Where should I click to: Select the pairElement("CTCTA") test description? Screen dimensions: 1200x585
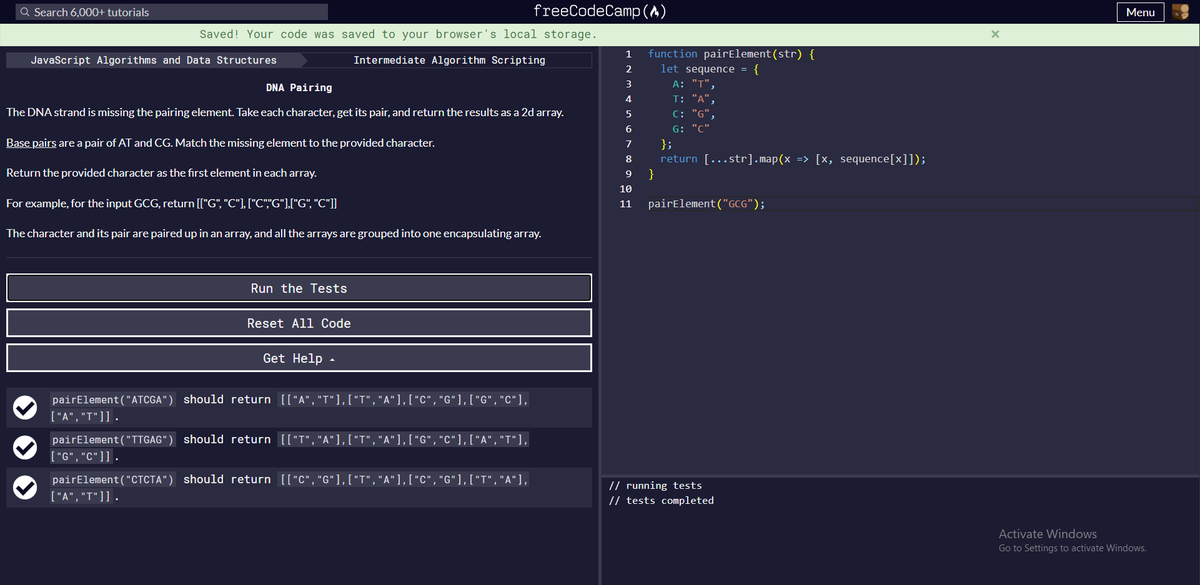click(290, 487)
